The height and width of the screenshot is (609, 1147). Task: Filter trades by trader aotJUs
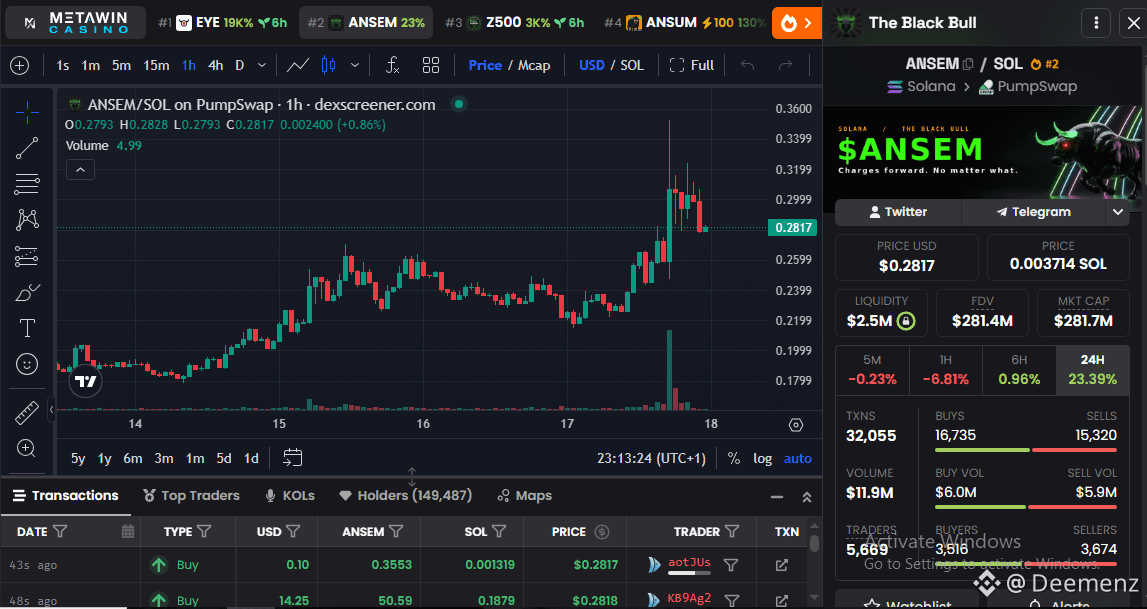(x=730, y=564)
